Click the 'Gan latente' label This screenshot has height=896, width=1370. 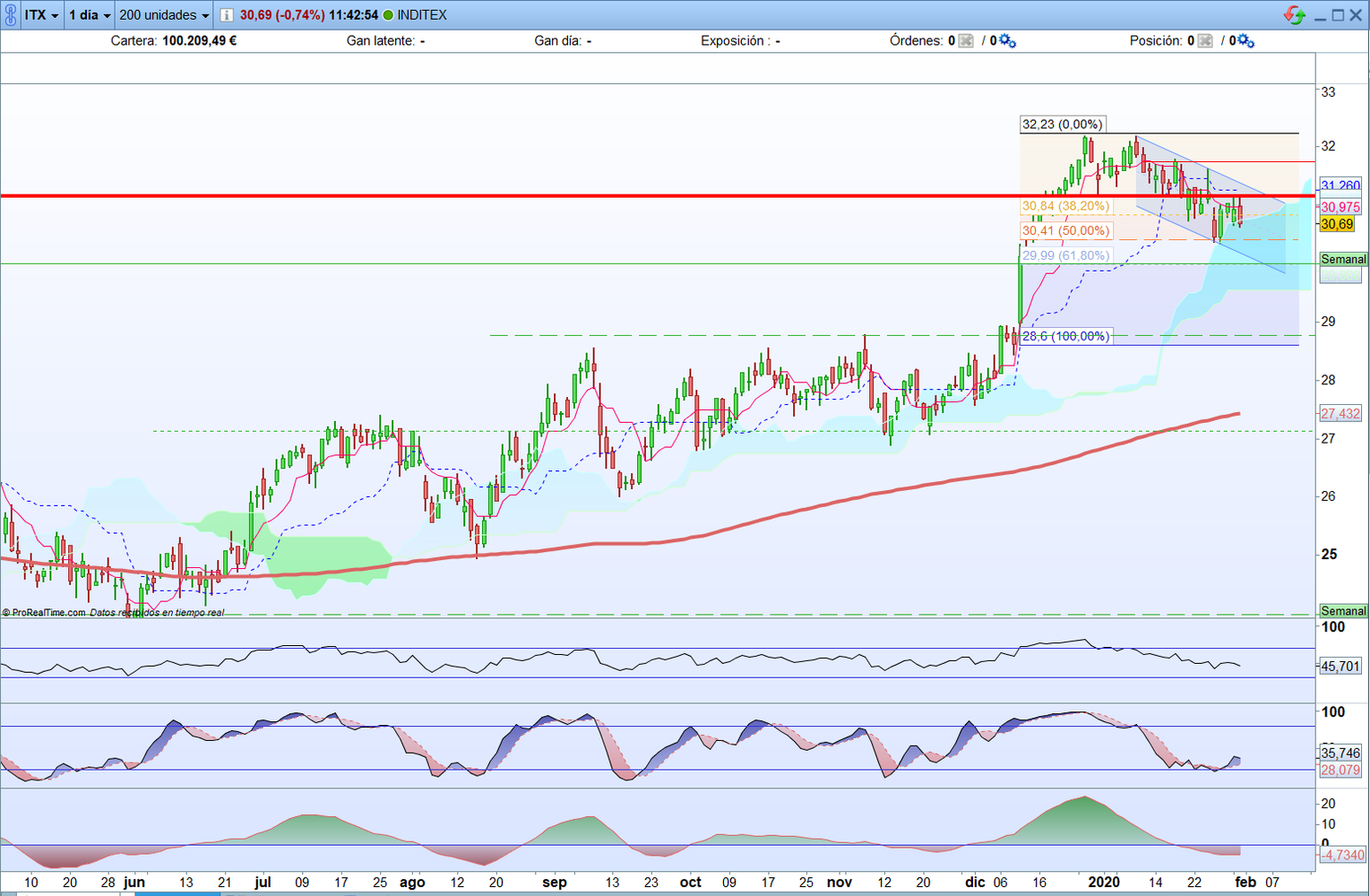[x=381, y=40]
